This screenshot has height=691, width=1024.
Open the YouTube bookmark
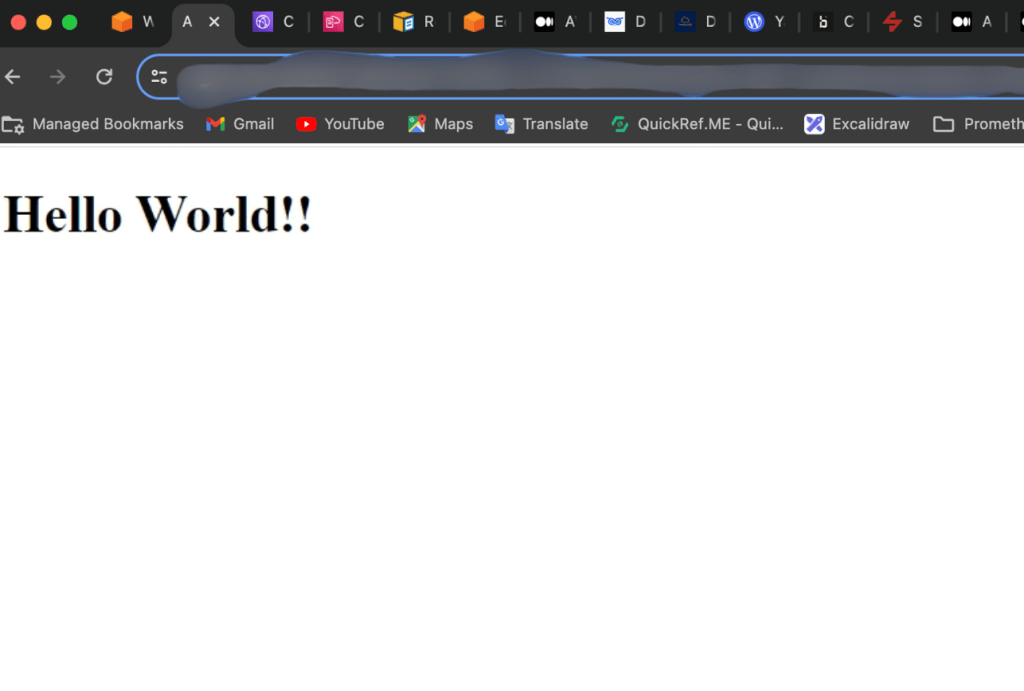pos(340,124)
